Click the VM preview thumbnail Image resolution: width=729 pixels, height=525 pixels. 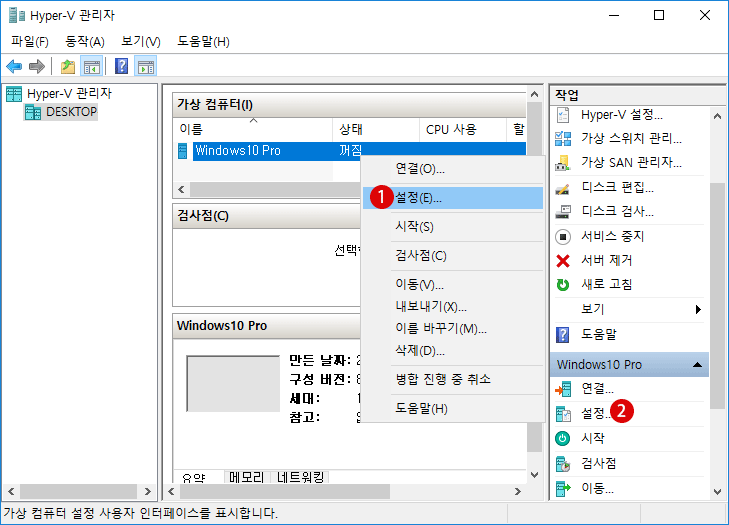click(x=233, y=384)
